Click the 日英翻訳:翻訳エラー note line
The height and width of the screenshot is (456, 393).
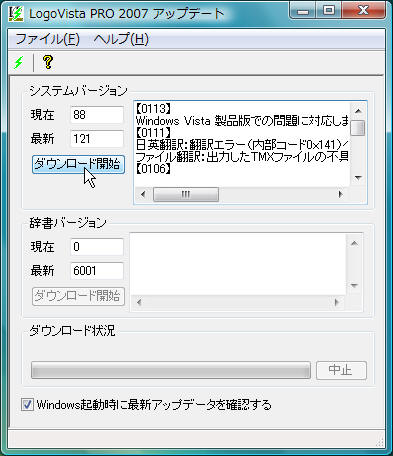[x=242, y=145]
